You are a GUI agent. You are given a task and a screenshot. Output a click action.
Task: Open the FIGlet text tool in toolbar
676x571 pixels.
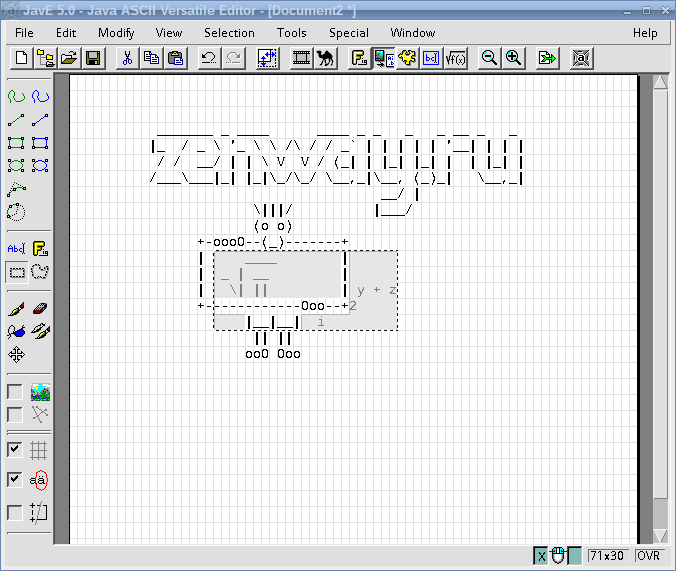359,58
